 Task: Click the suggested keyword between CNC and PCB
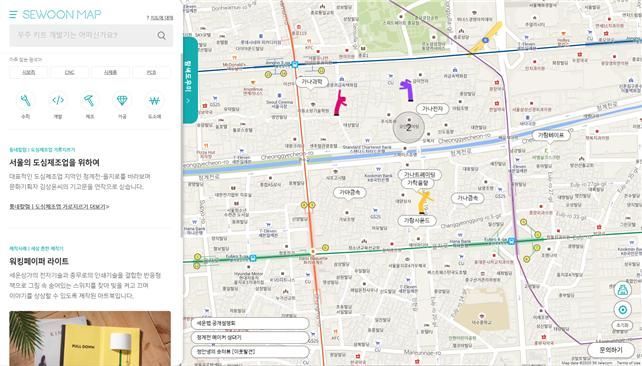coord(111,72)
